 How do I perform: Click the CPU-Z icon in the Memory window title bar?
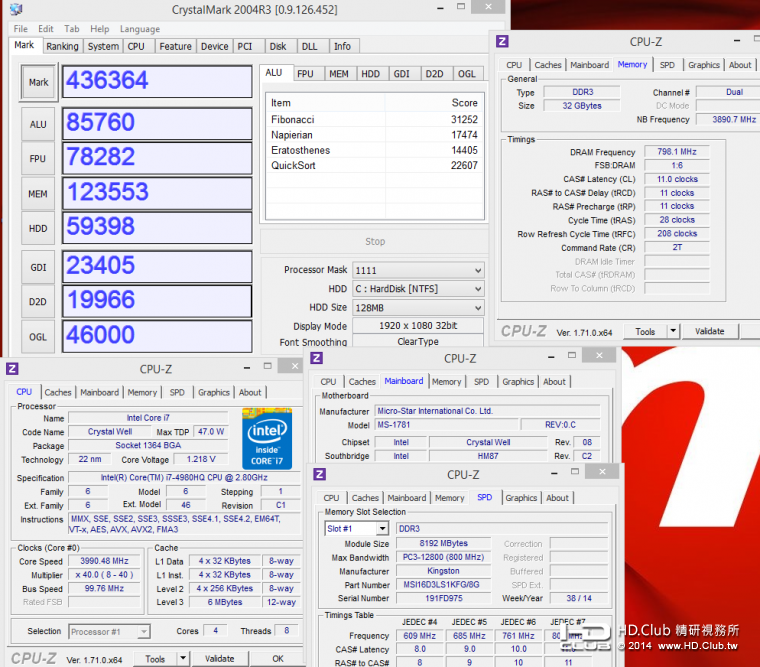[502, 42]
